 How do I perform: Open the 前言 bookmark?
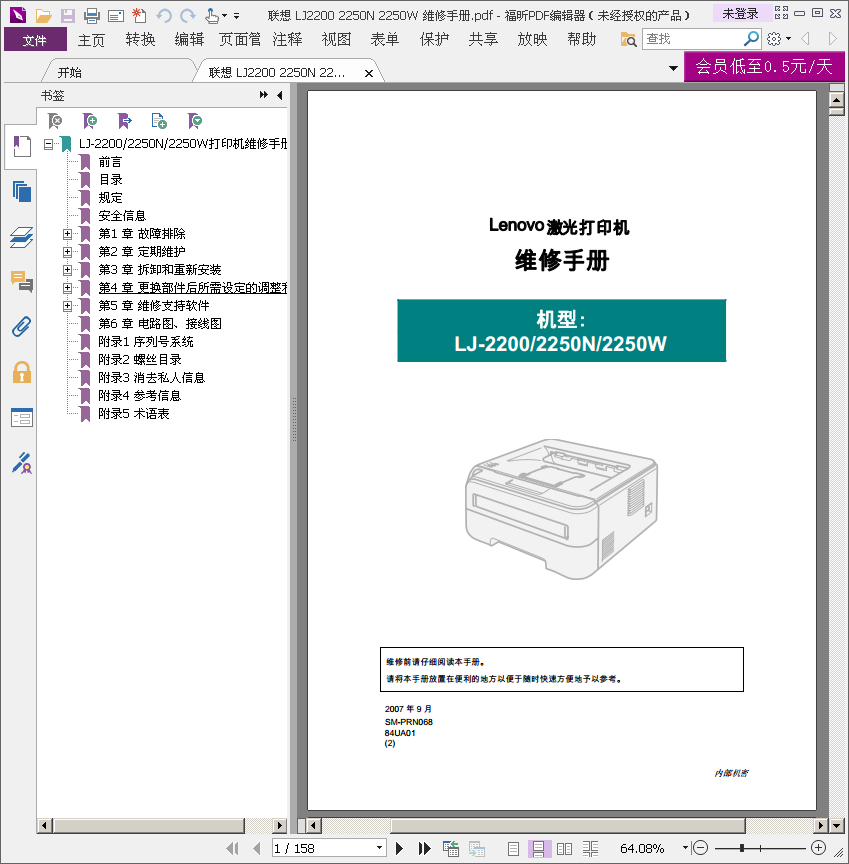click(110, 162)
